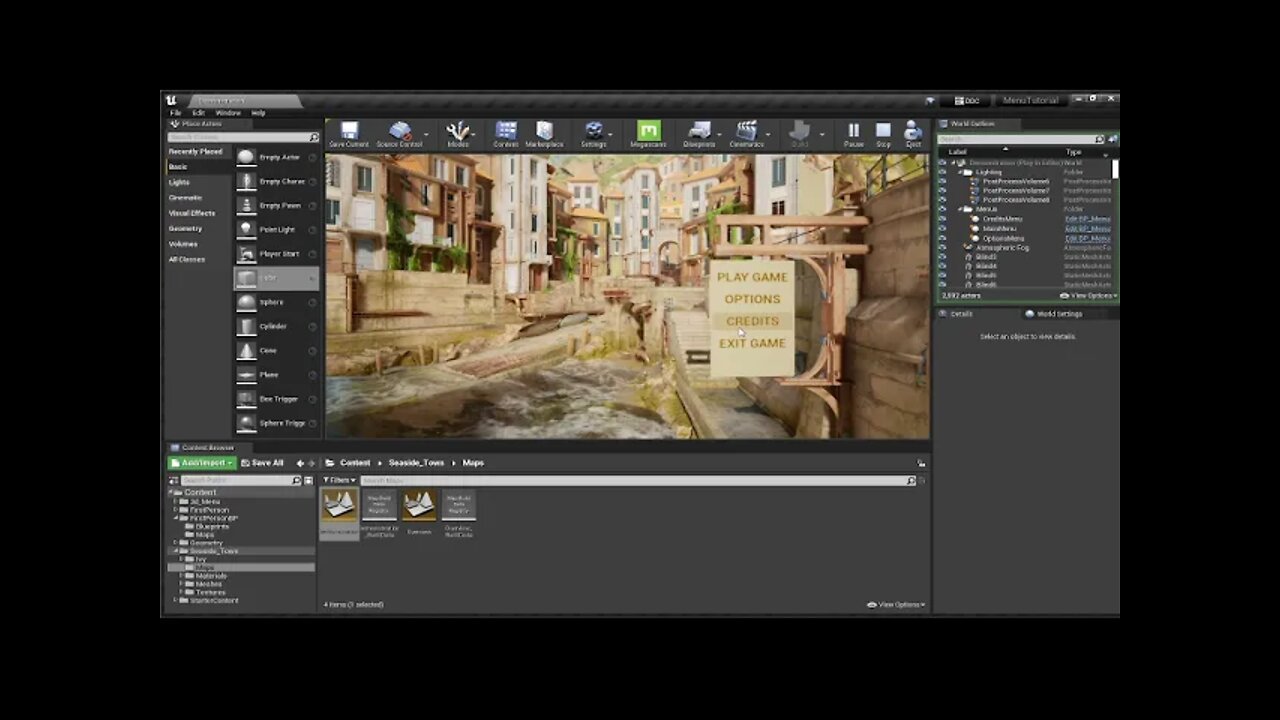Open the Marketplace toolbar icon
The width and height of the screenshot is (1280, 720).
(544, 134)
